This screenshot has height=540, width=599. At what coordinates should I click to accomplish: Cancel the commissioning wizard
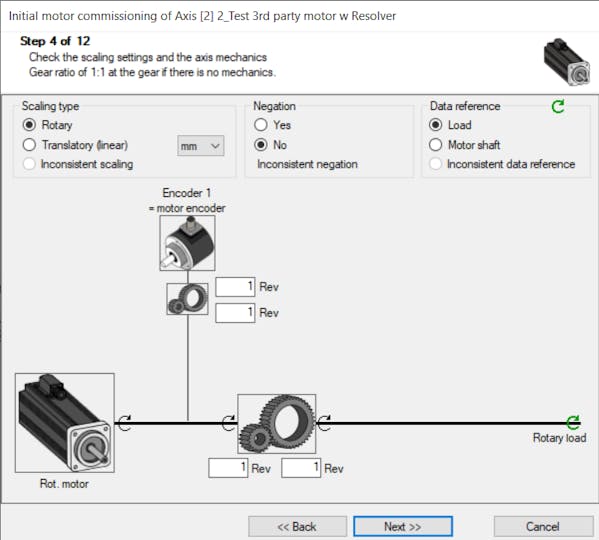pos(543,527)
